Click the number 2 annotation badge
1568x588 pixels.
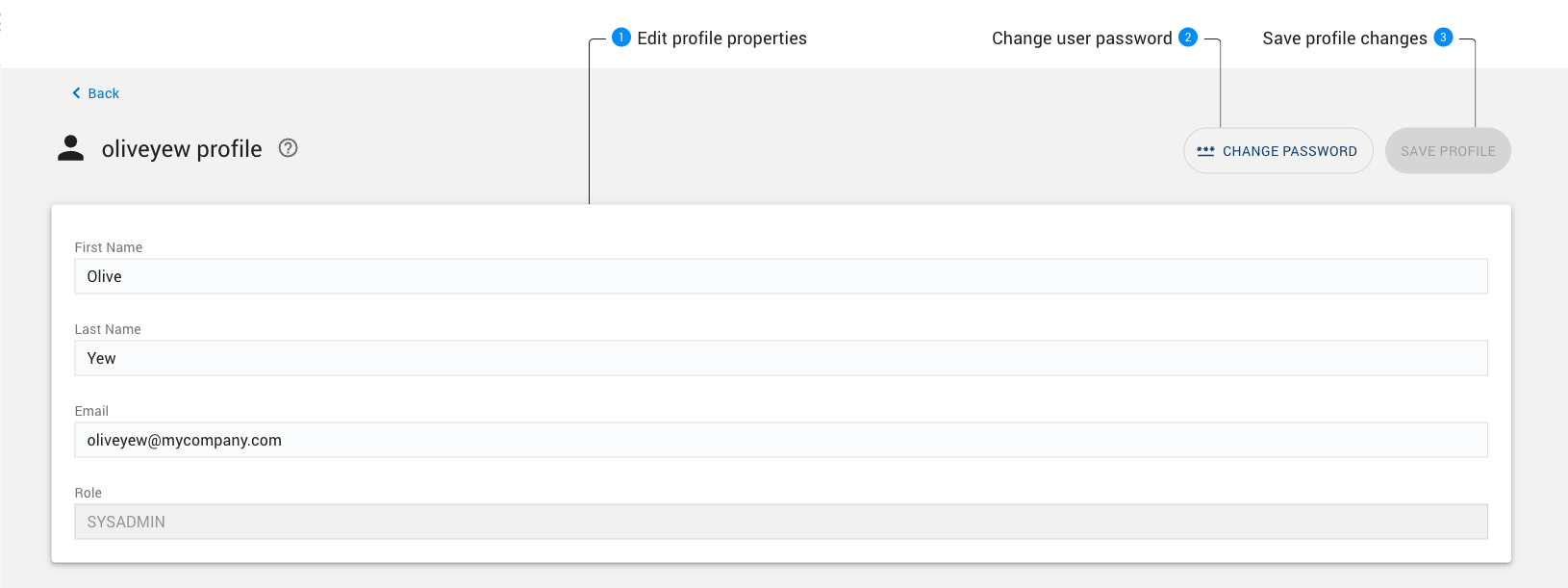click(x=1188, y=38)
